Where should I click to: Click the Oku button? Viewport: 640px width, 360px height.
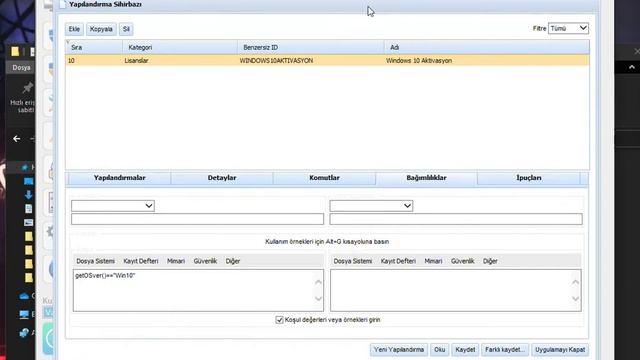[440, 350]
